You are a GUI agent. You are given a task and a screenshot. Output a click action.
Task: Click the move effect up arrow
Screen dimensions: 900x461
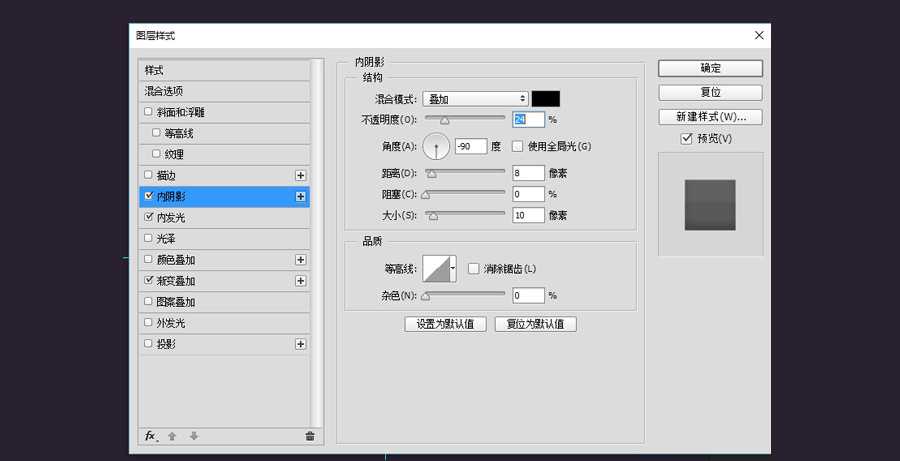[173, 436]
